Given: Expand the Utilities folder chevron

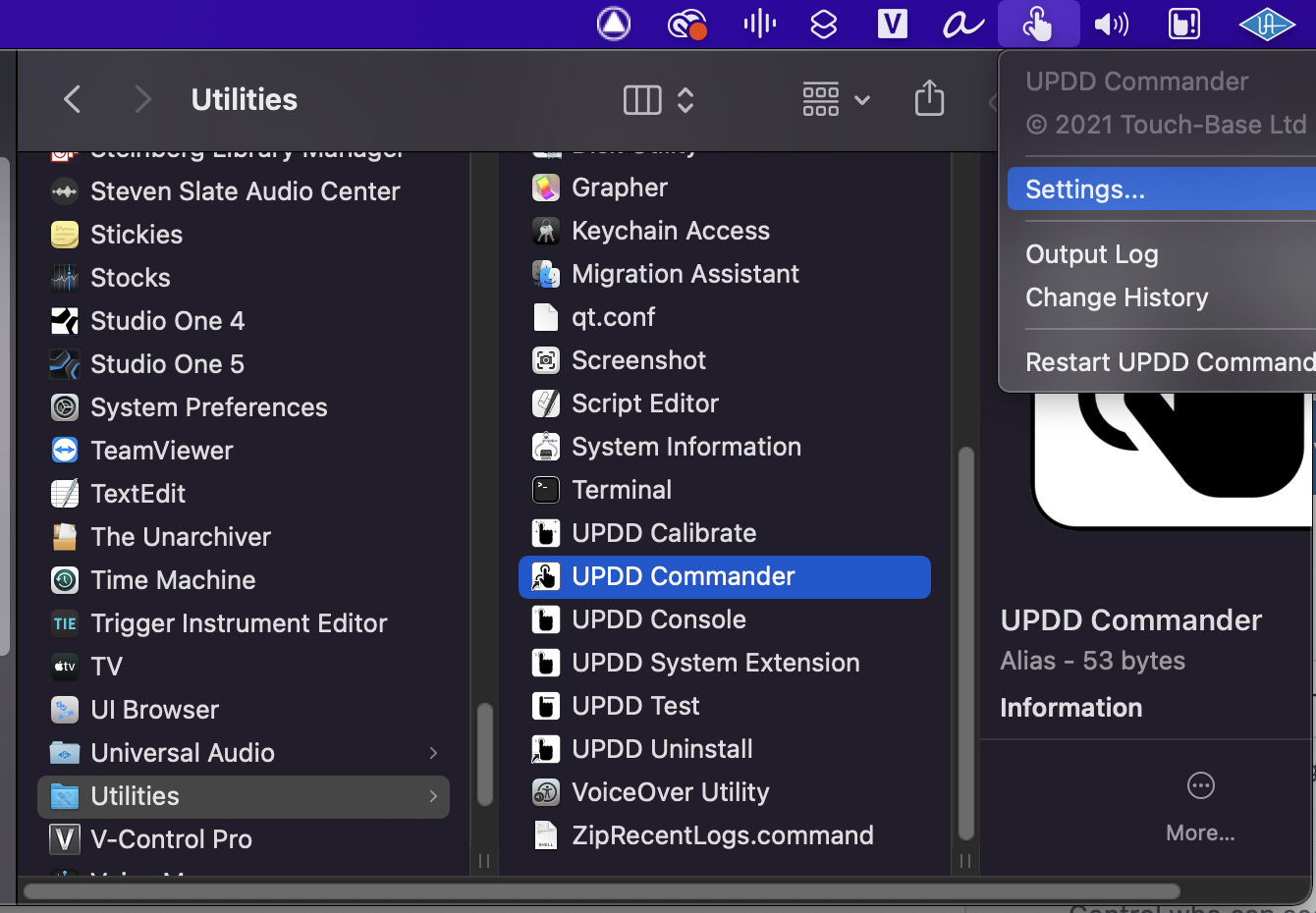Looking at the screenshot, I should click(433, 796).
